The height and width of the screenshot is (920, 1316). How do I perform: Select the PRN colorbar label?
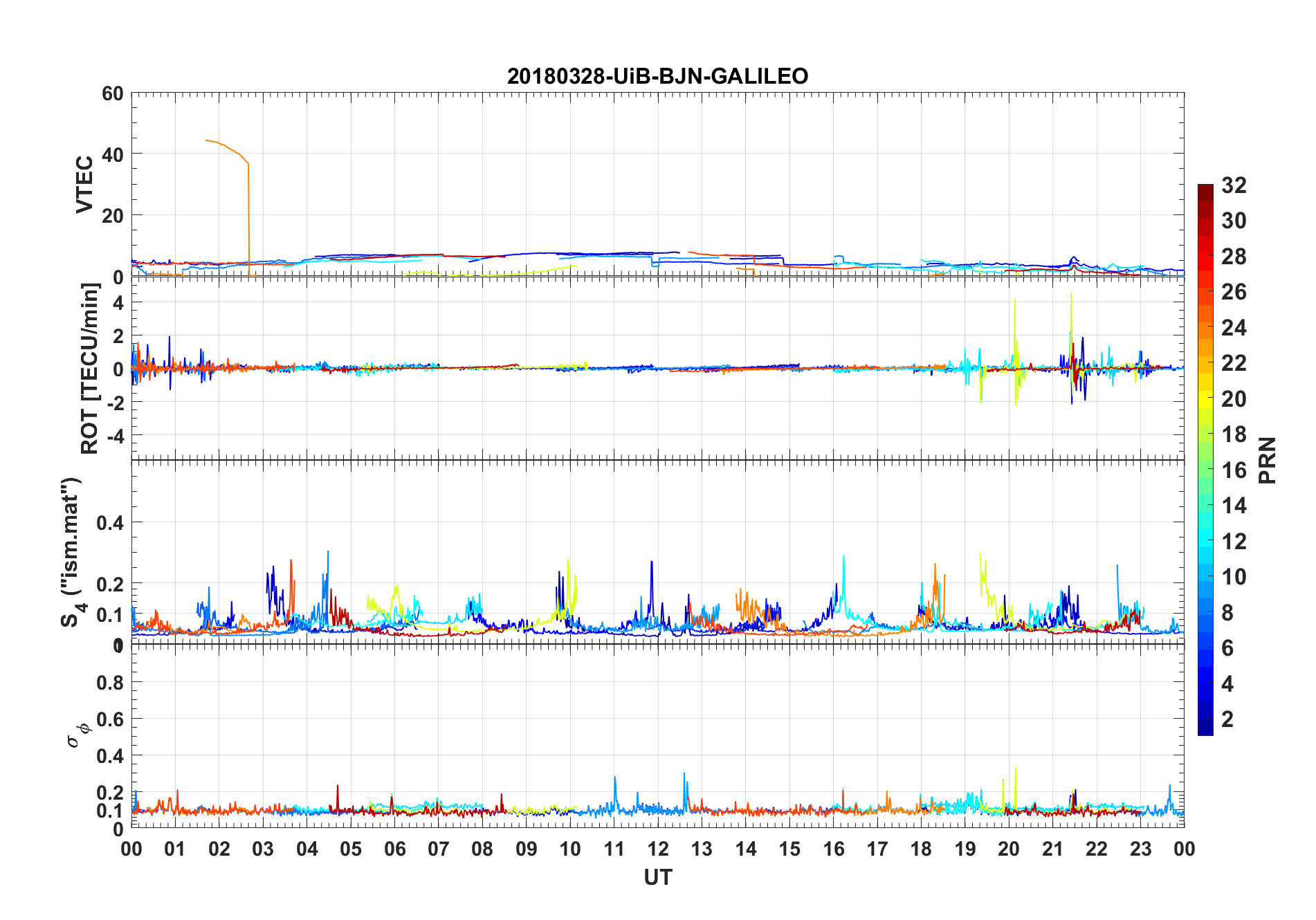[1267, 460]
